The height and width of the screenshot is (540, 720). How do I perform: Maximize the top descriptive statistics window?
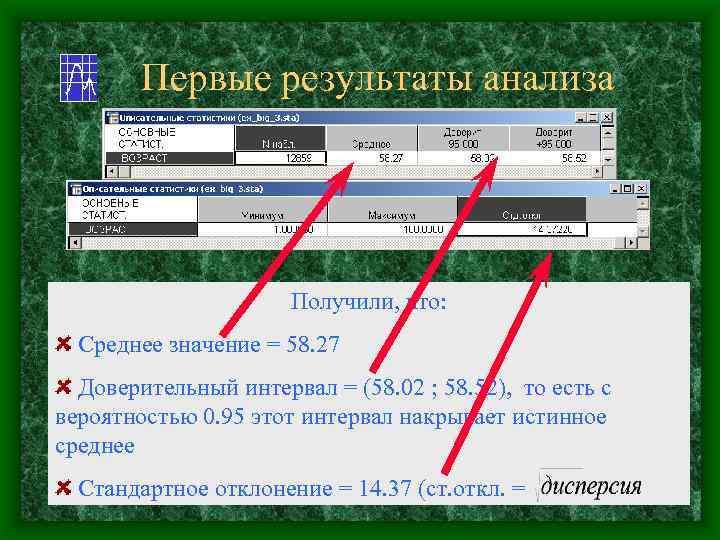[593, 118]
